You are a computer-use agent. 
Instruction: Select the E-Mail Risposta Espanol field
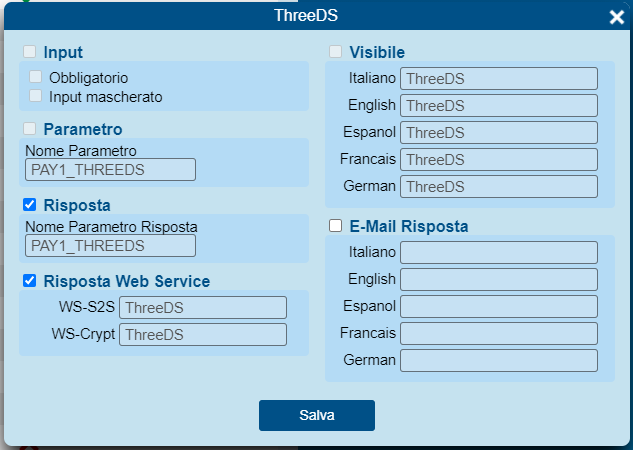[499, 306]
